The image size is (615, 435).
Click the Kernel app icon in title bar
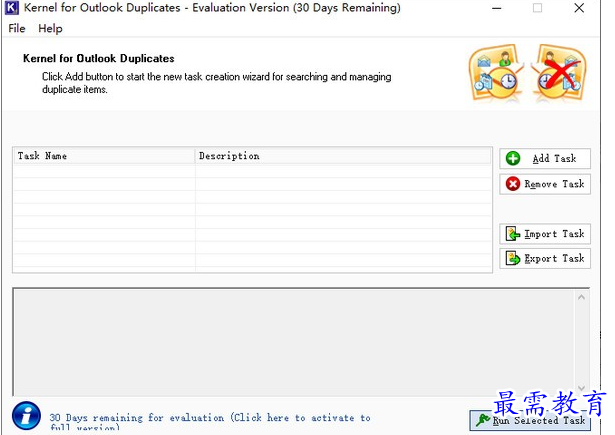click(x=11, y=8)
